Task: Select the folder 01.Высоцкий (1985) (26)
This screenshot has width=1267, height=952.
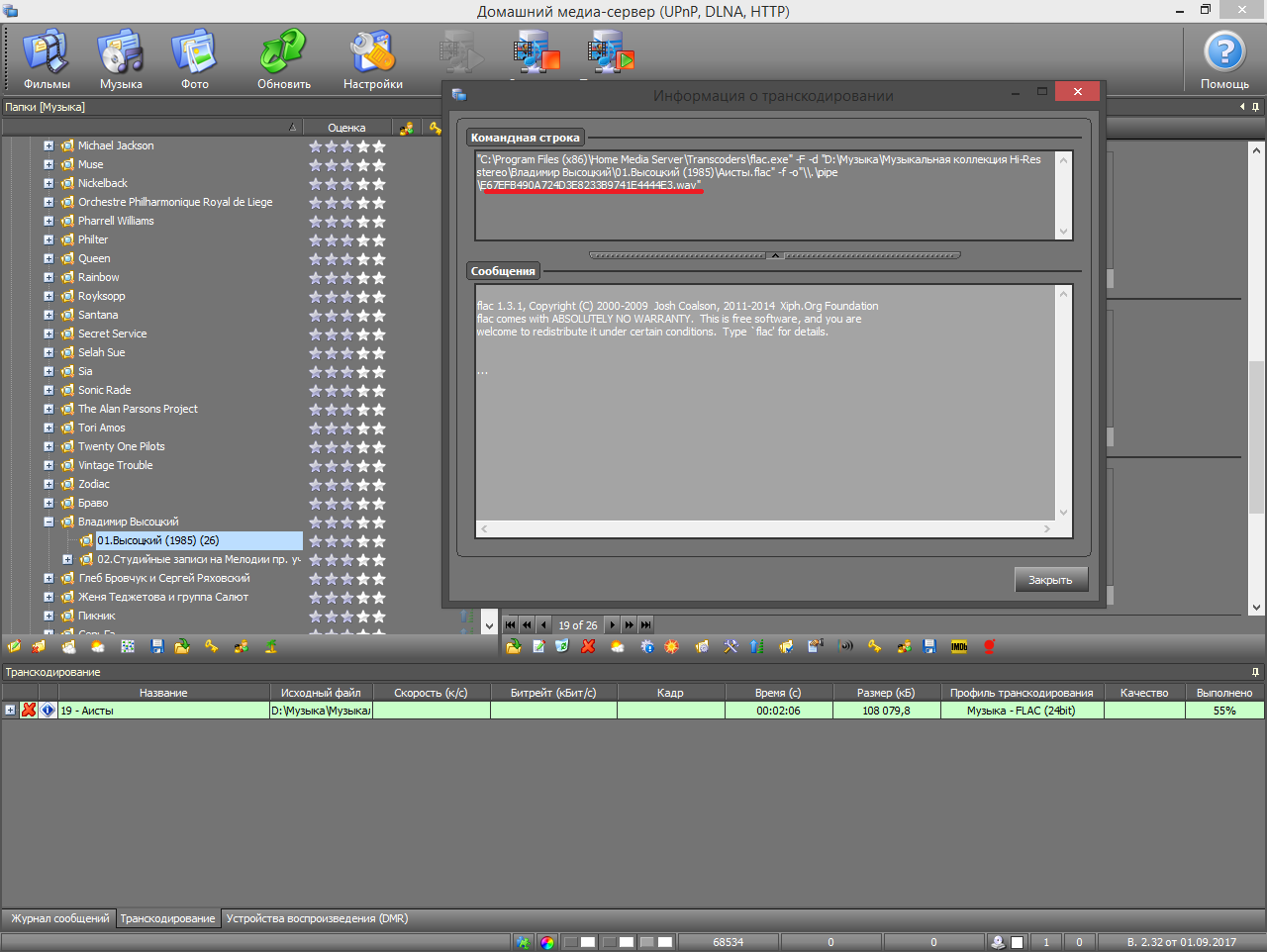Action: [x=158, y=540]
